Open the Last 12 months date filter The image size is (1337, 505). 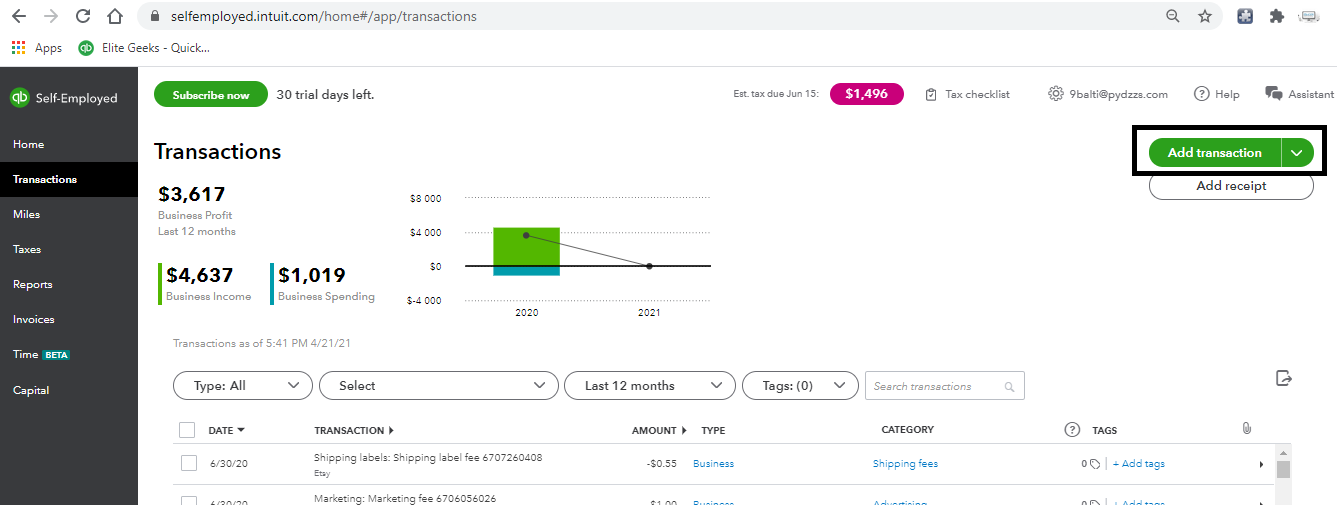coord(649,386)
